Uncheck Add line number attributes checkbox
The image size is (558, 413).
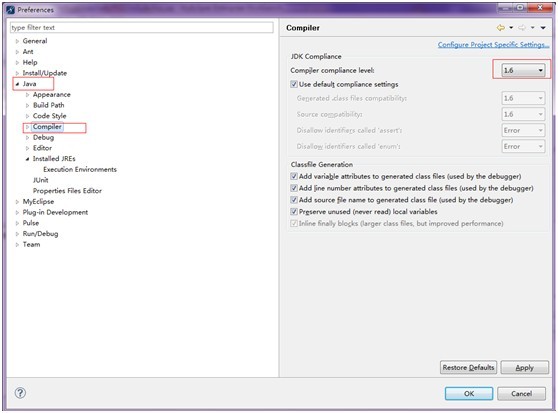click(294, 188)
